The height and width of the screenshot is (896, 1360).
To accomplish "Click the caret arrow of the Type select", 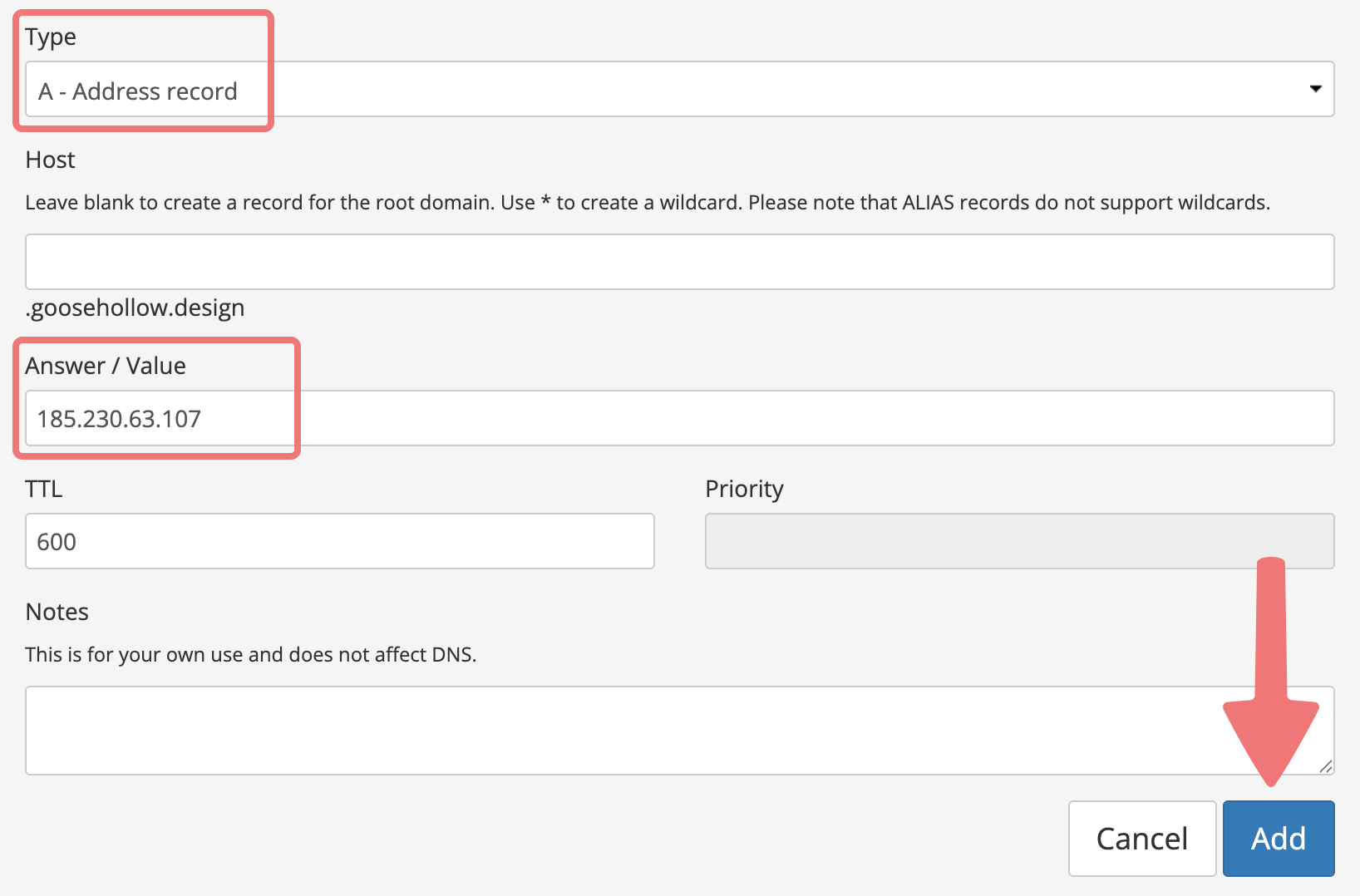I will pos(1316,89).
